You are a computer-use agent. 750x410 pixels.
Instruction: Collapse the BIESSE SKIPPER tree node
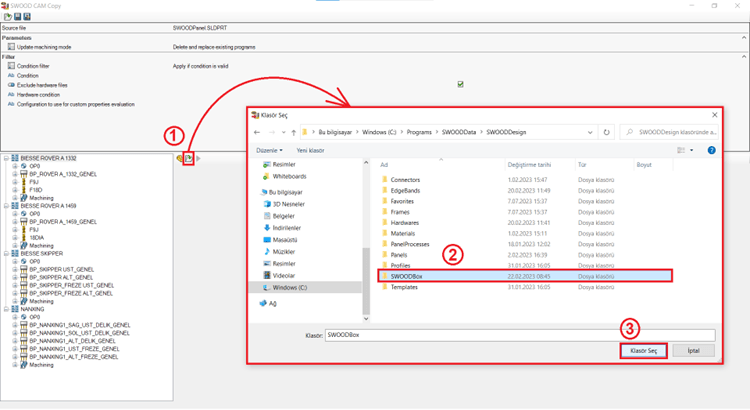click(x=6, y=254)
